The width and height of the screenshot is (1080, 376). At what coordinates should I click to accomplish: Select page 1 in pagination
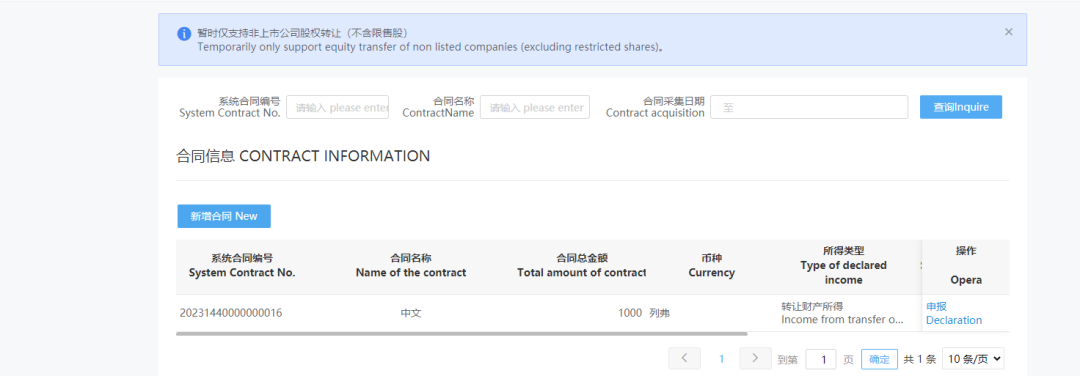coord(722,359)
